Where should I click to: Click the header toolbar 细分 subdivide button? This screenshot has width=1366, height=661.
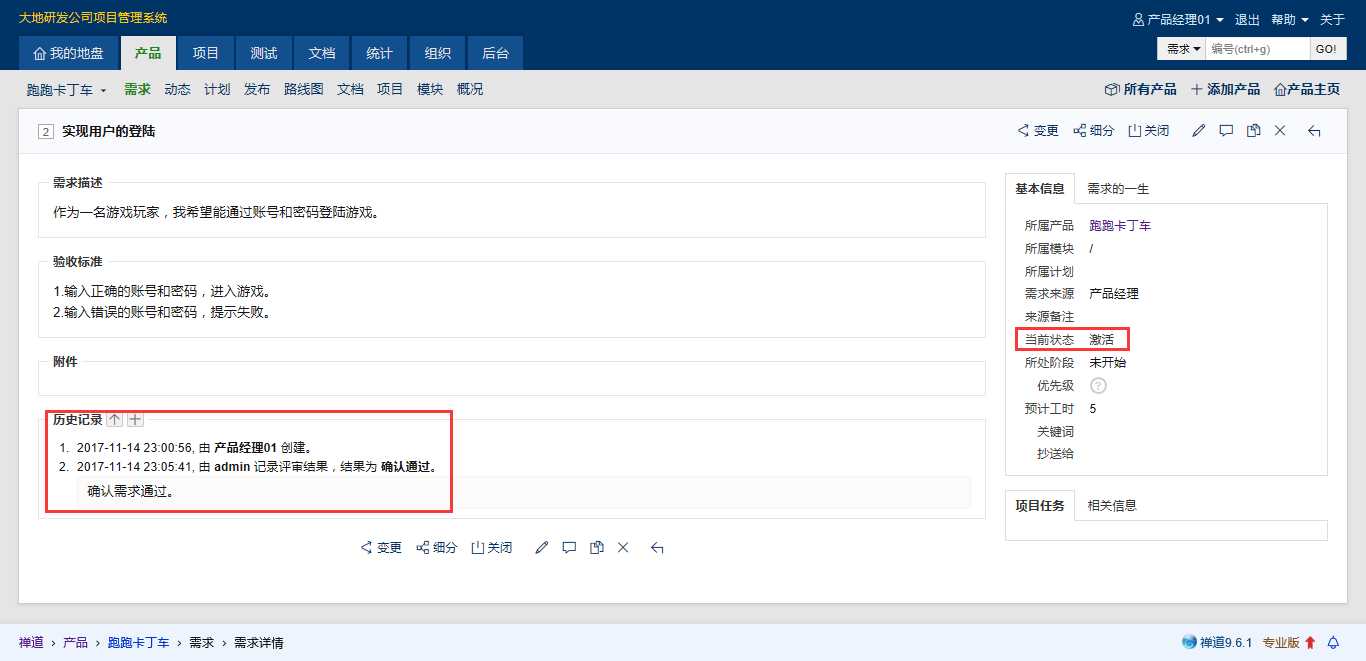click(1093, 131)
